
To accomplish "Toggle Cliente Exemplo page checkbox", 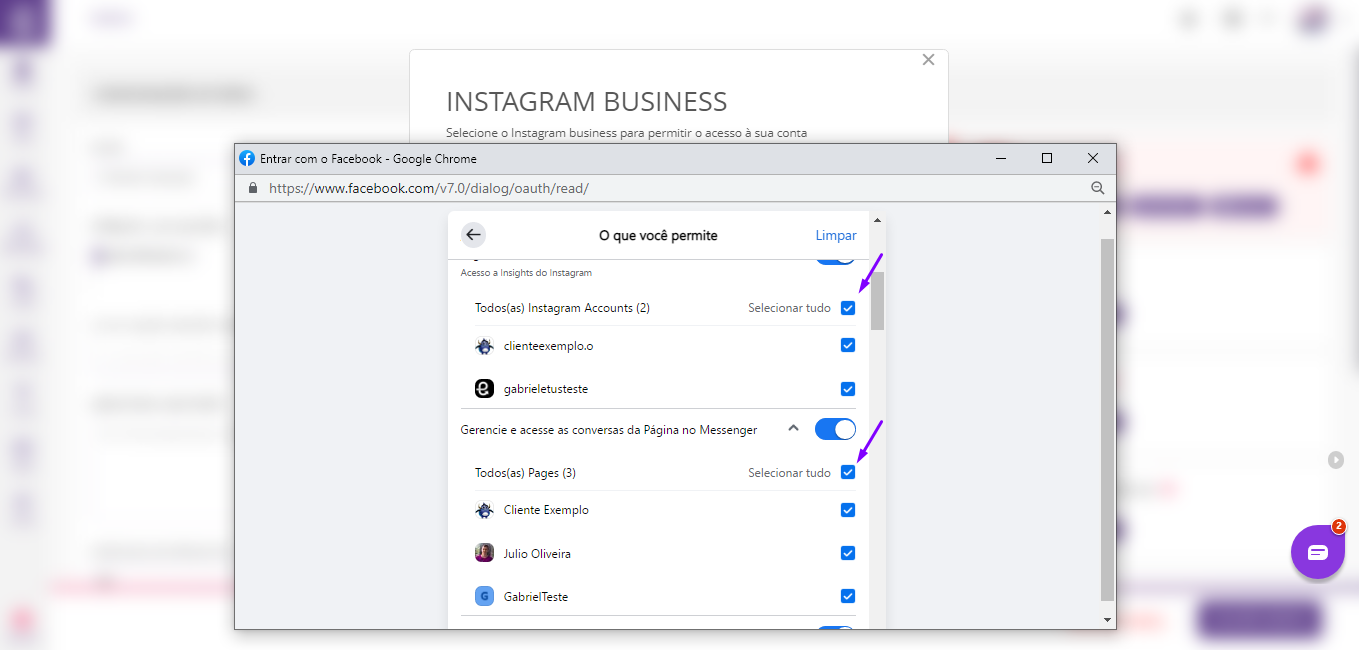I will click(848, 510).
